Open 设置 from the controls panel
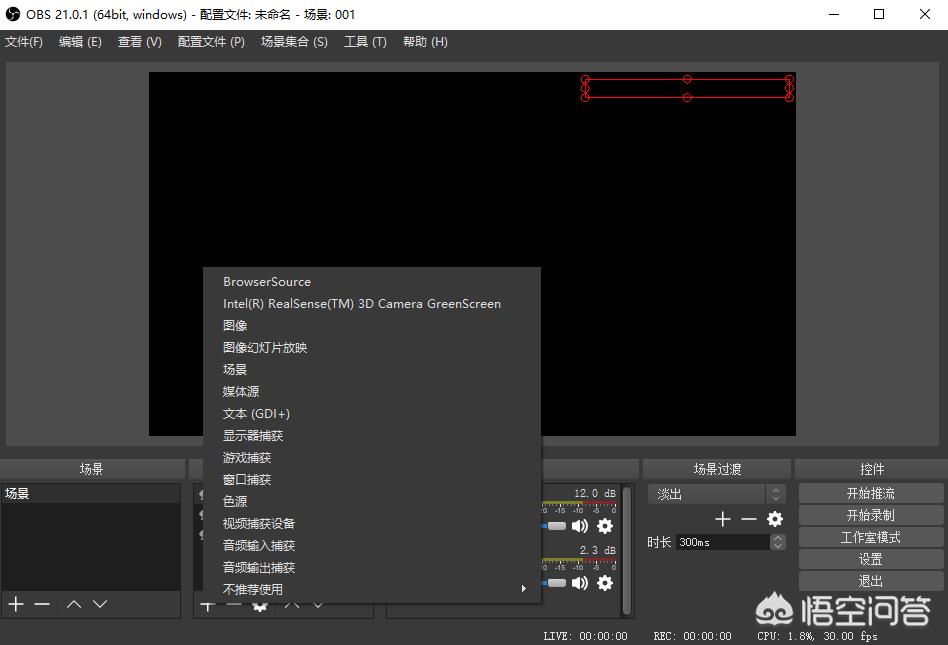948x645 pixels. pyautogui.click(x=871, y=559)
